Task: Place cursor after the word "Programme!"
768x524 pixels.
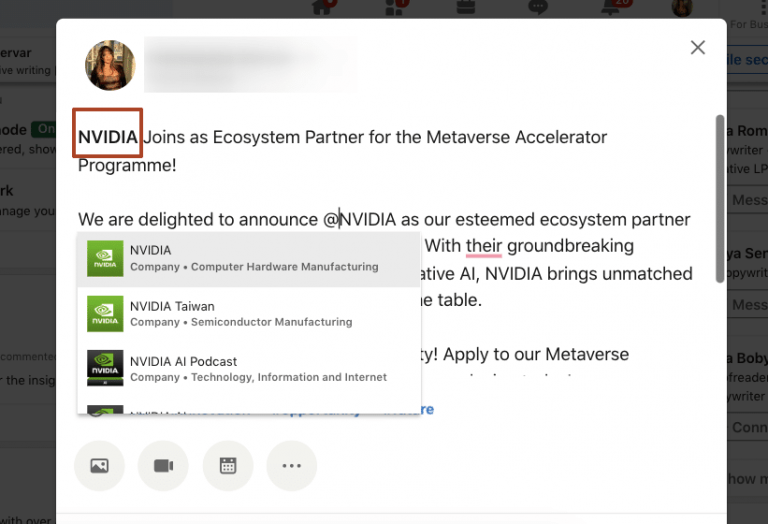Action: (x=177, y=165)
